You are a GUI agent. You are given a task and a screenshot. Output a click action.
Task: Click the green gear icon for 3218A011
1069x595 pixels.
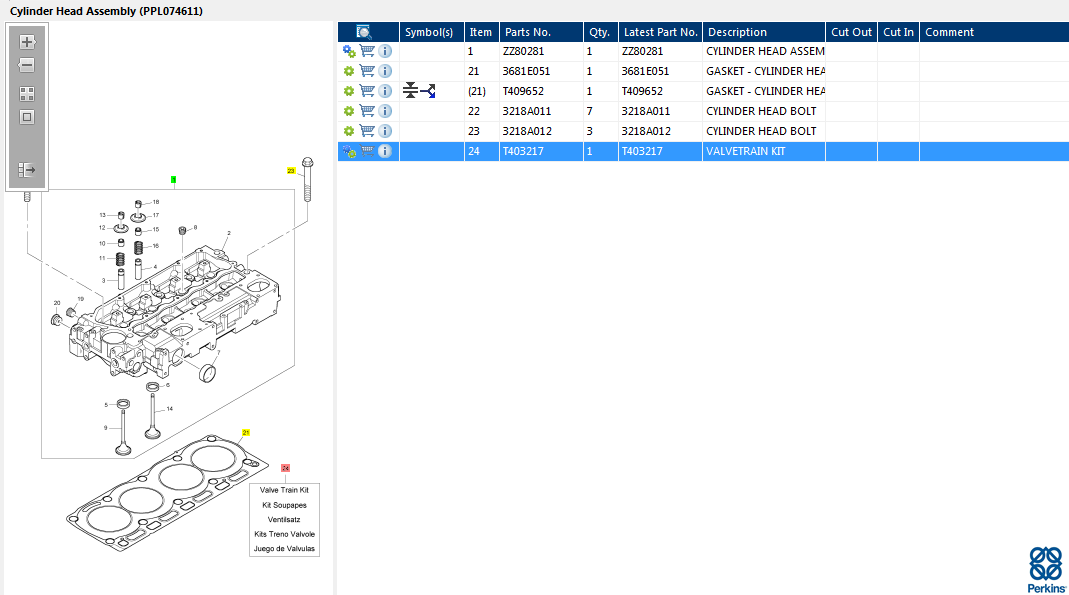pos(349,111)
